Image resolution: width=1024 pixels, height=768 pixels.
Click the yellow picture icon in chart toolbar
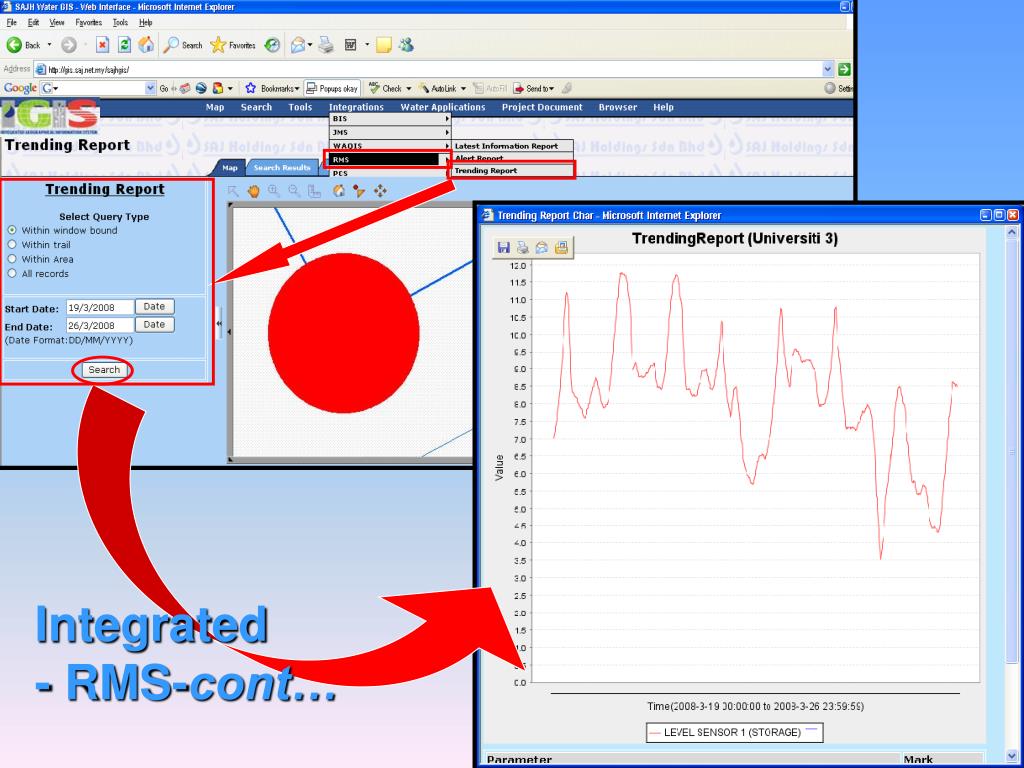561,248
